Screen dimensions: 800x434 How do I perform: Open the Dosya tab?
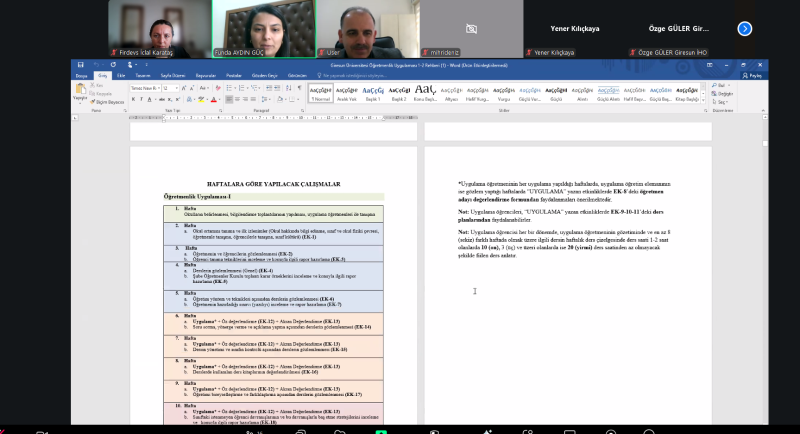click(82, 75)
